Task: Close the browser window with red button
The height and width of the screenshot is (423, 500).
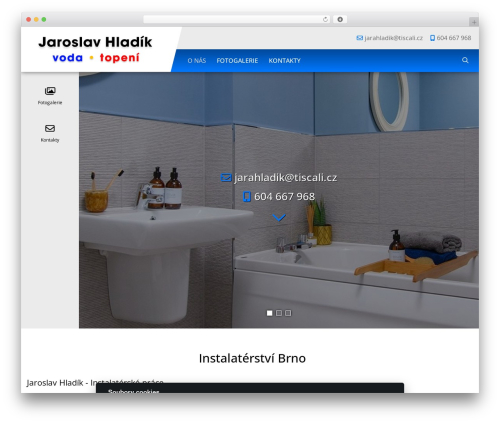Action: (x=29, y=20)
